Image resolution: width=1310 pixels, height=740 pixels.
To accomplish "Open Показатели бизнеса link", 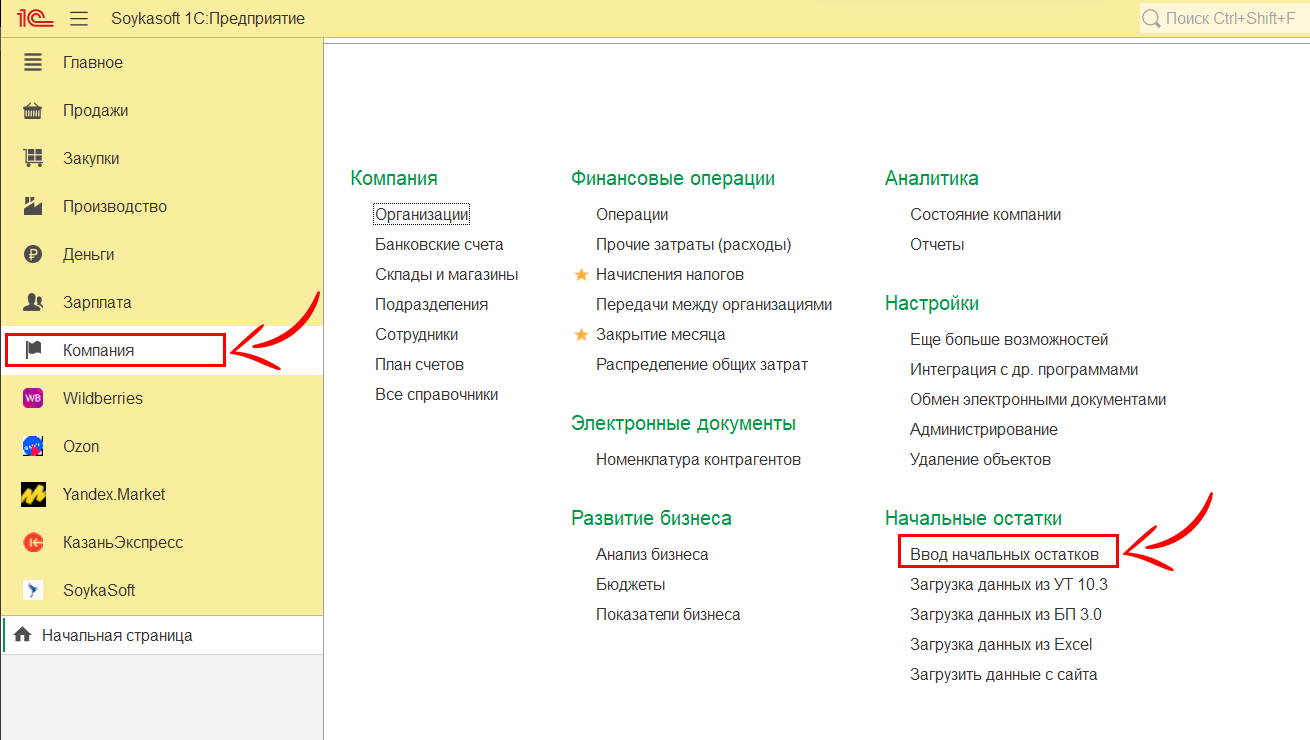I will click(668, 614).
